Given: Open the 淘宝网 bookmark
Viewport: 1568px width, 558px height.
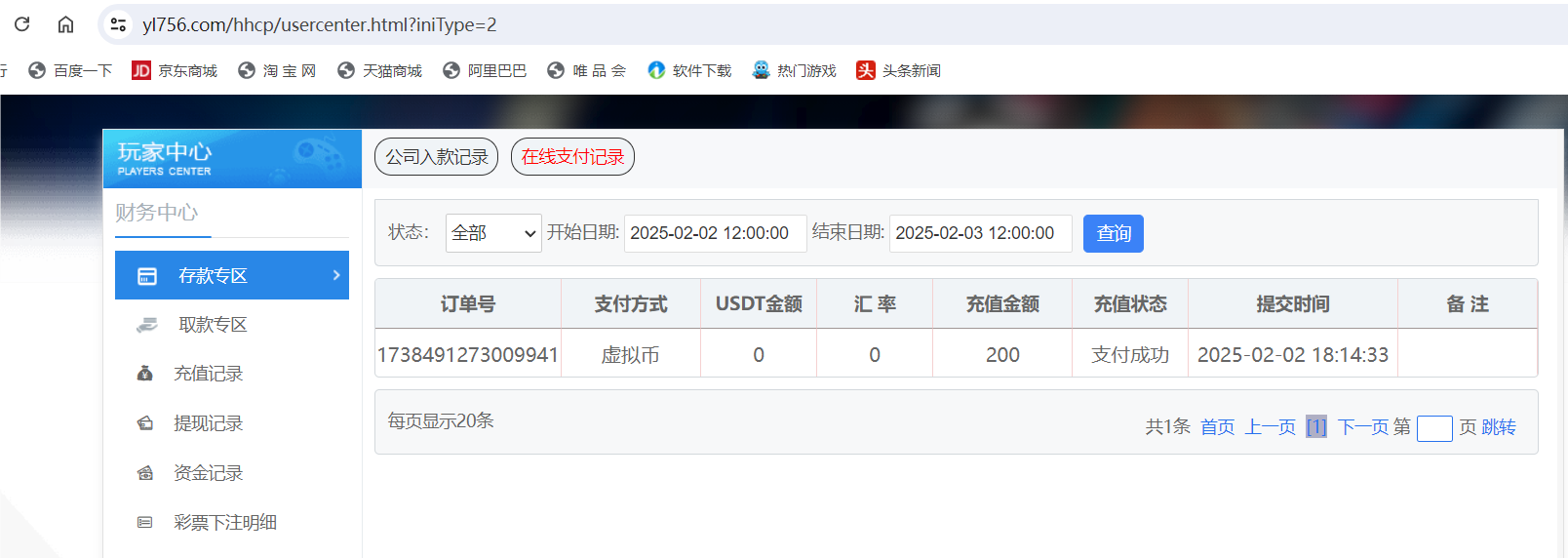Looking at the screenshot, I should [x=277, y=70].
